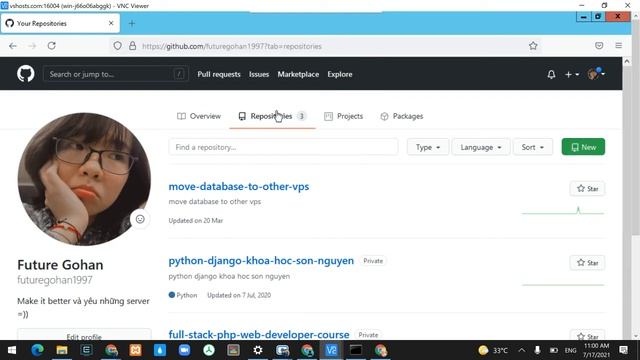Click the futuregohan1997 username text
Image resolution: width=640 pixels, height=360 pixels.
tap(55, 280)
